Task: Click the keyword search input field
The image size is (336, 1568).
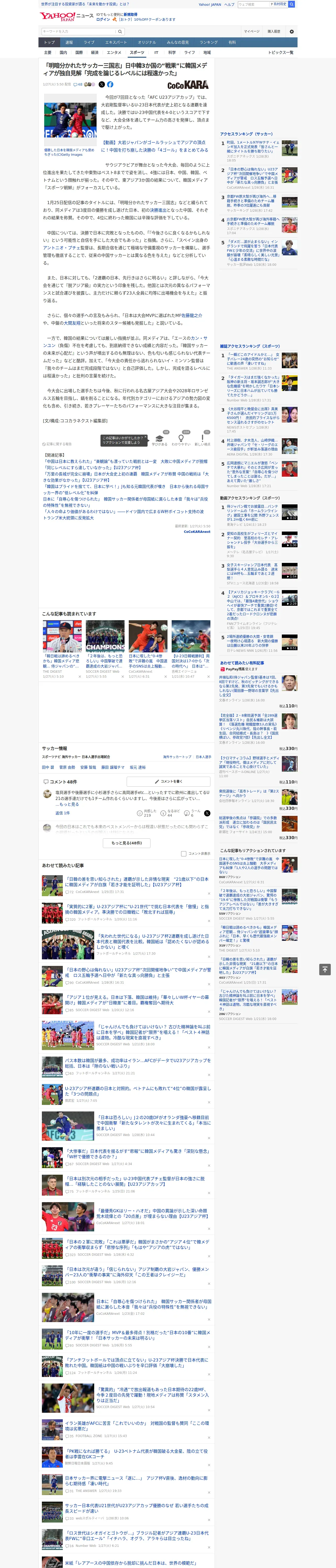Action: pos(79,32)
